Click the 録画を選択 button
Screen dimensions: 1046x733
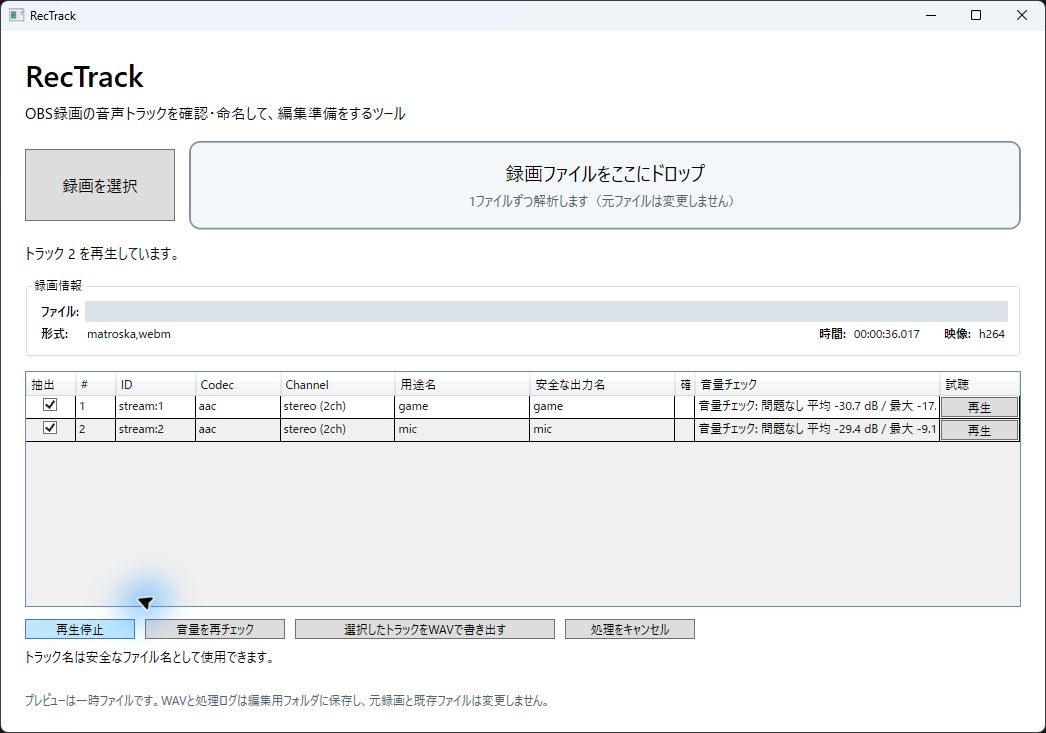coord(100,185)
